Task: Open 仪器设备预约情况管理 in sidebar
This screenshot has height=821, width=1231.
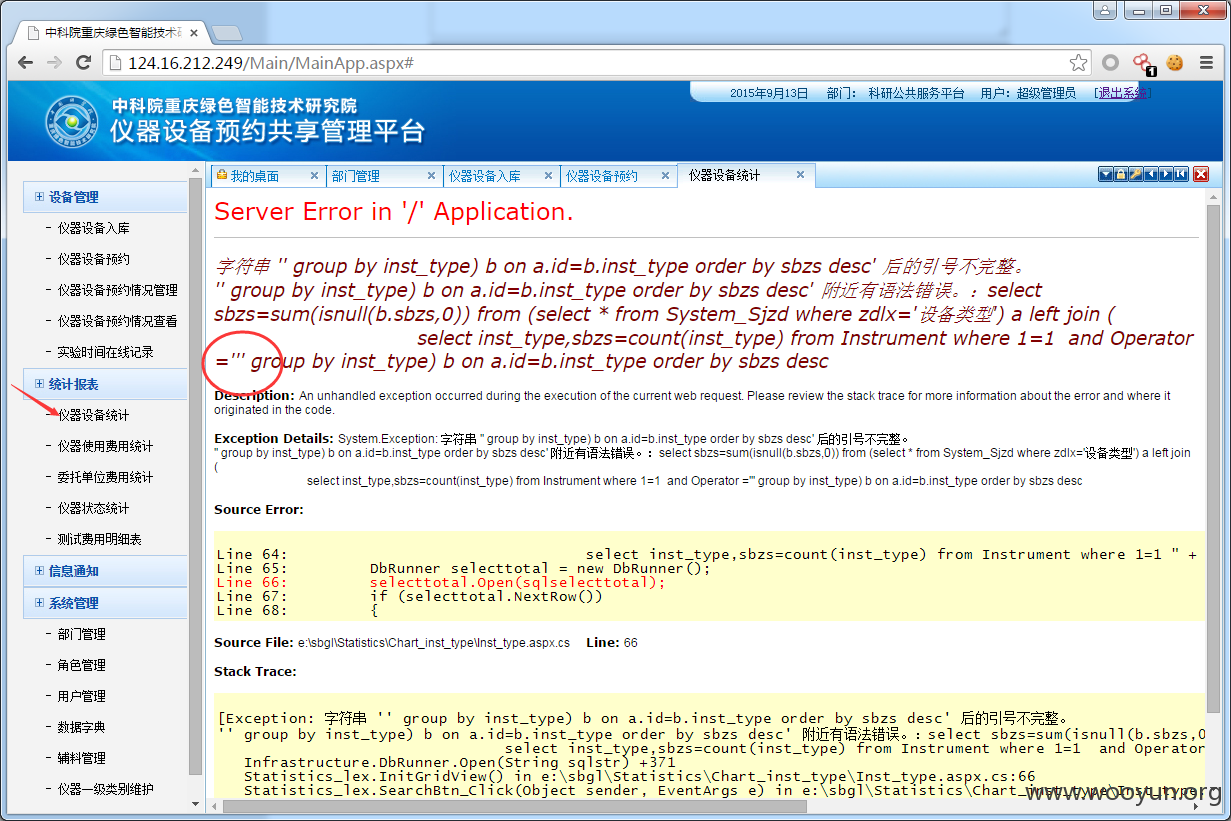Action: coord(118,291)
